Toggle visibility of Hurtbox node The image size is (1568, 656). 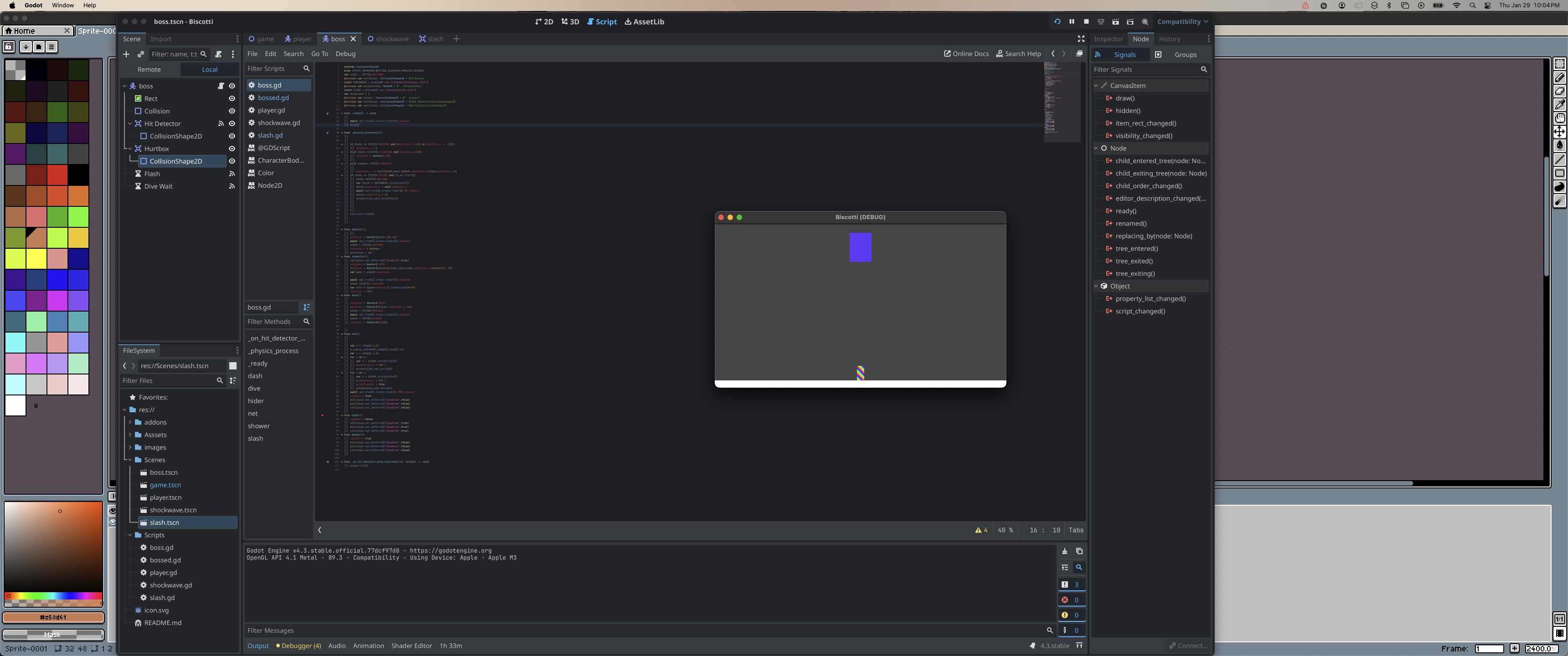[x=232, y=149]
